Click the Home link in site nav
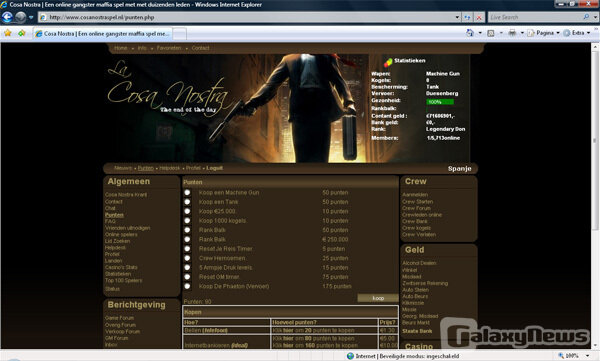Screen dimensions: 600x361 tap(121, 48)
